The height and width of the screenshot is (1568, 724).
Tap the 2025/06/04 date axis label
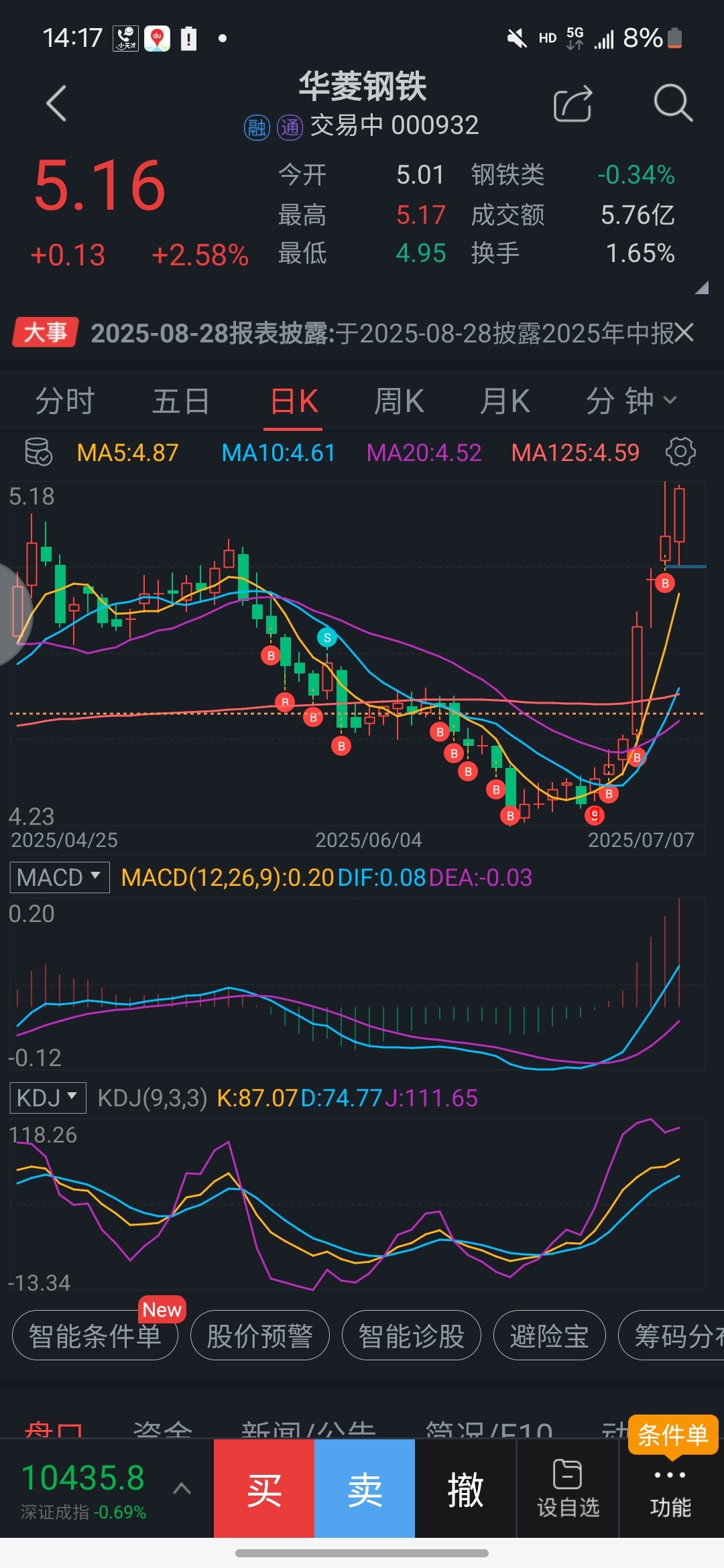point(368,840)
